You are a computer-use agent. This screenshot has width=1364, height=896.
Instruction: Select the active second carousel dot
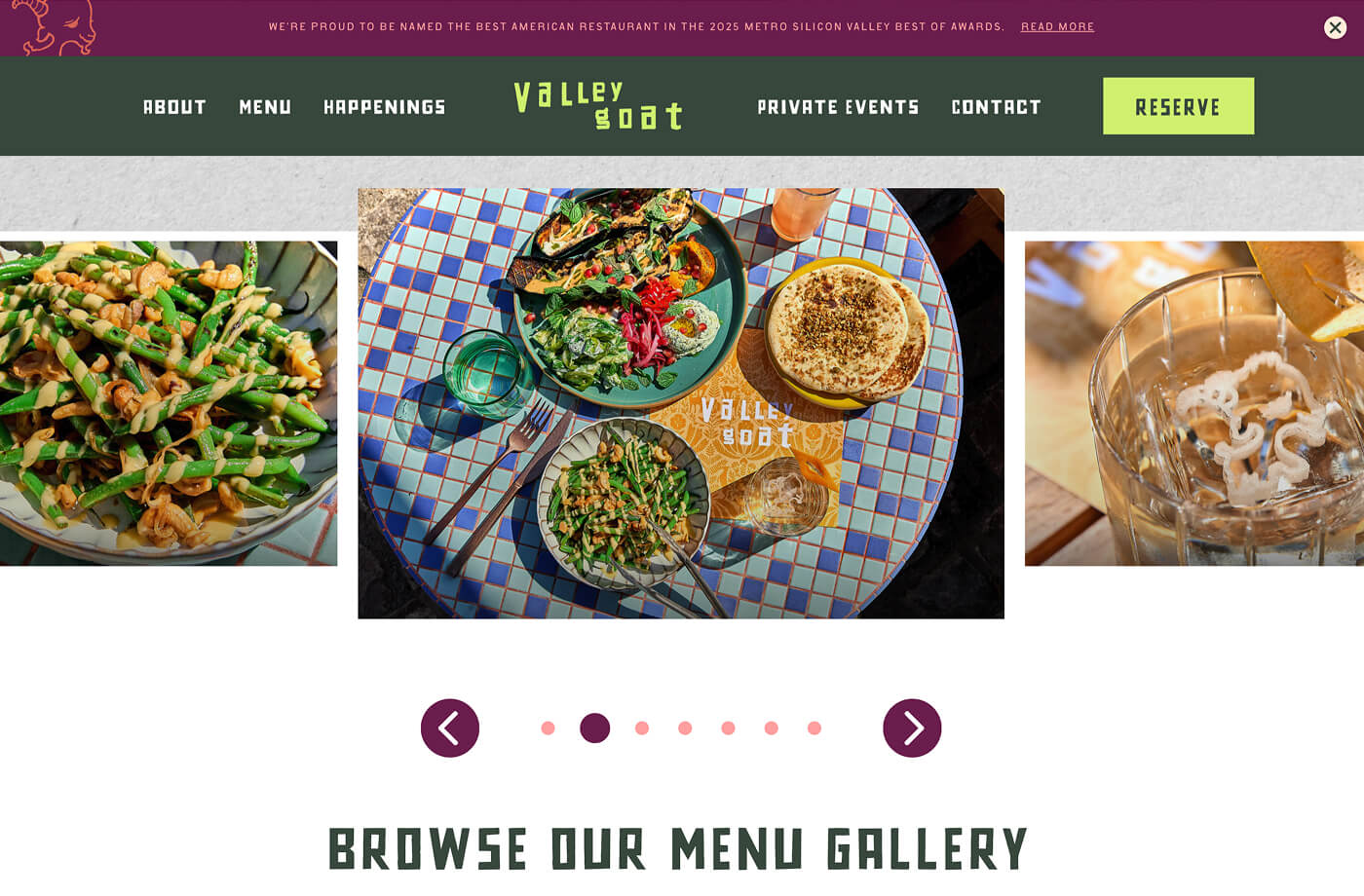(594, 728)
